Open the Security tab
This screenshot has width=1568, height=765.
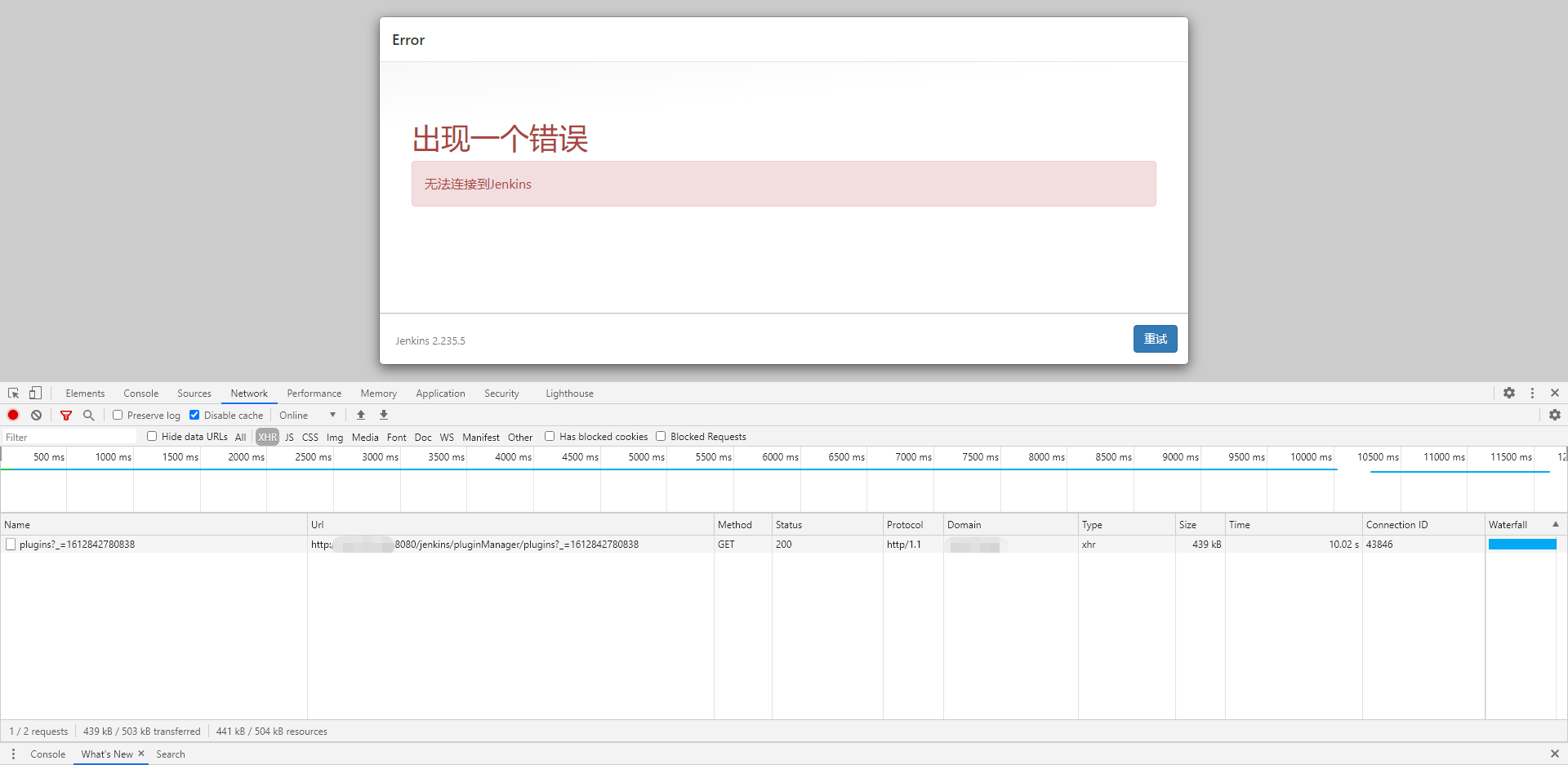[x=501, y=393]
